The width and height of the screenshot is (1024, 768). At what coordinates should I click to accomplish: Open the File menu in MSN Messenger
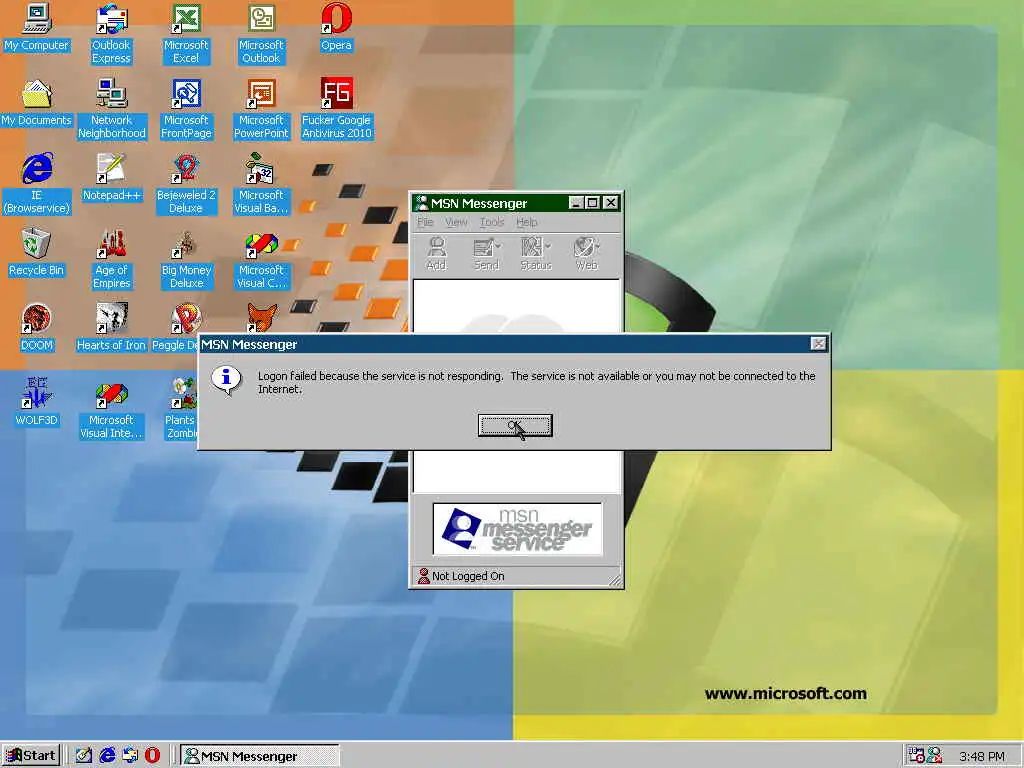[x=425, y=222]
